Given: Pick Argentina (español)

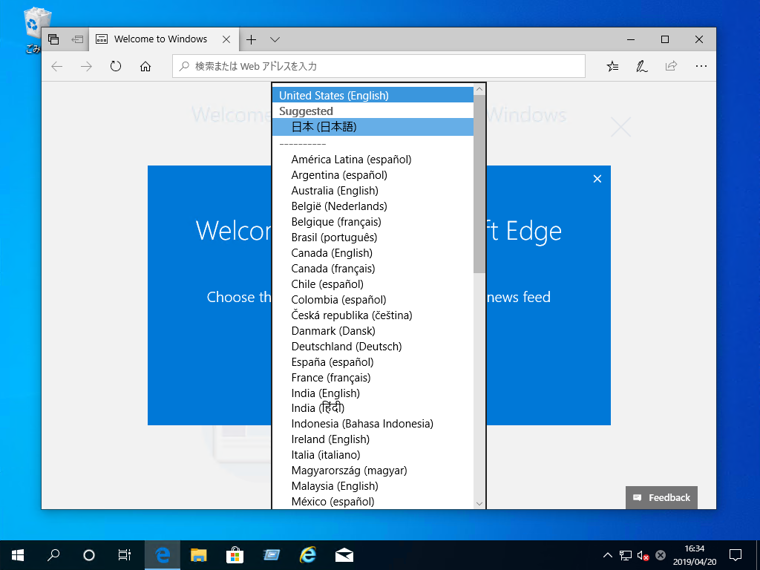Looking at the screenshot, I should [373, 175].
